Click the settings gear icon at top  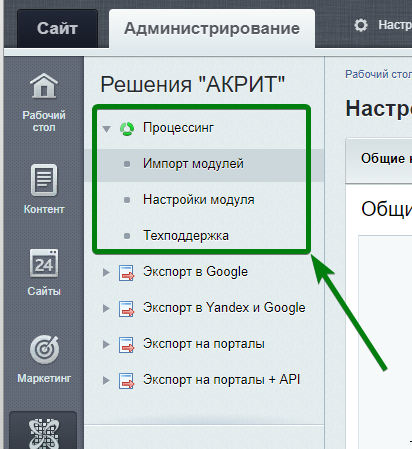[361, 25]
